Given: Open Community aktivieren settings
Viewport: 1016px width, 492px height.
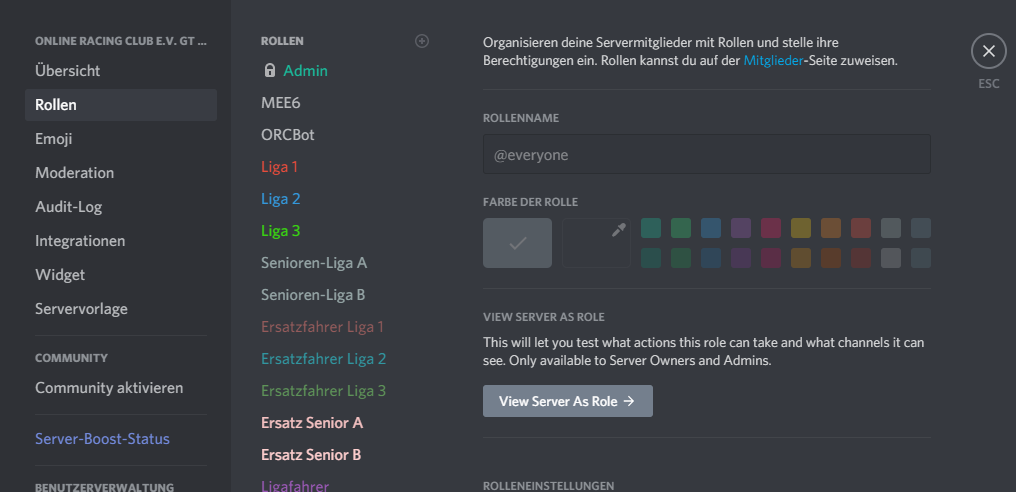Looking at the screenshot, I should point(109,388).
